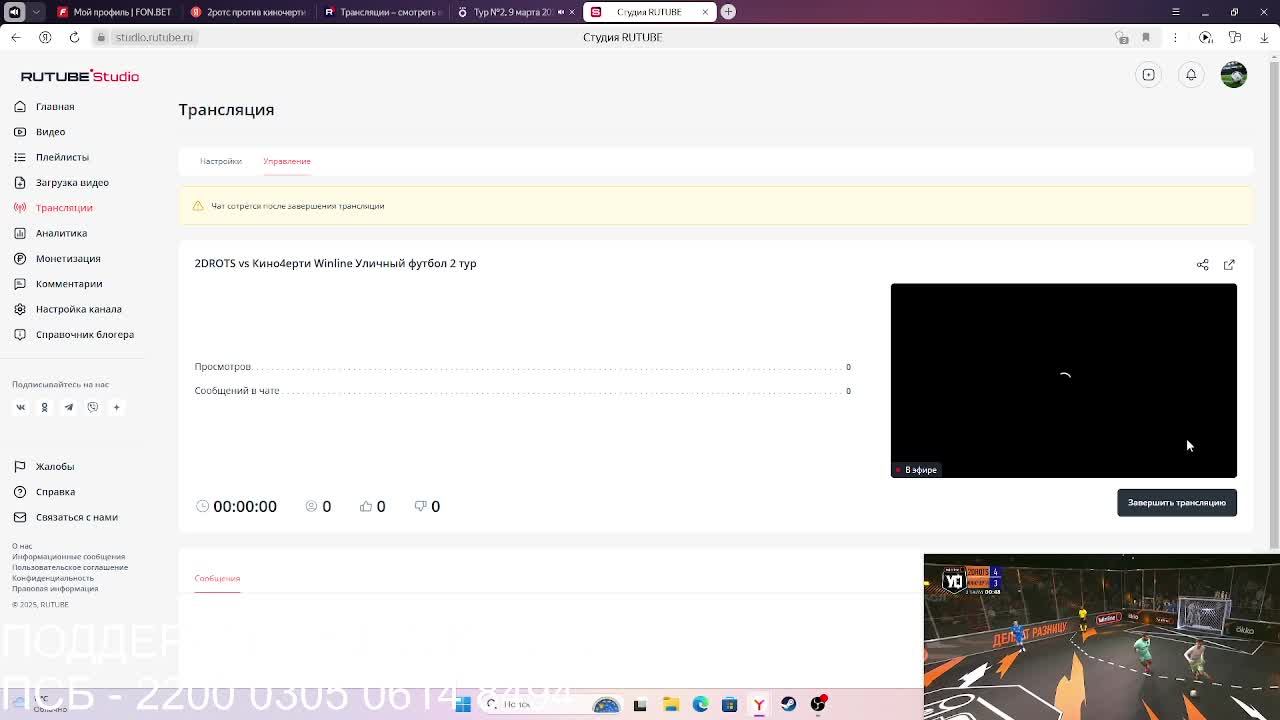Click the home icon beside Главная
The height and width of the screenshot is (720, 1280).
(x=20, y=106)
